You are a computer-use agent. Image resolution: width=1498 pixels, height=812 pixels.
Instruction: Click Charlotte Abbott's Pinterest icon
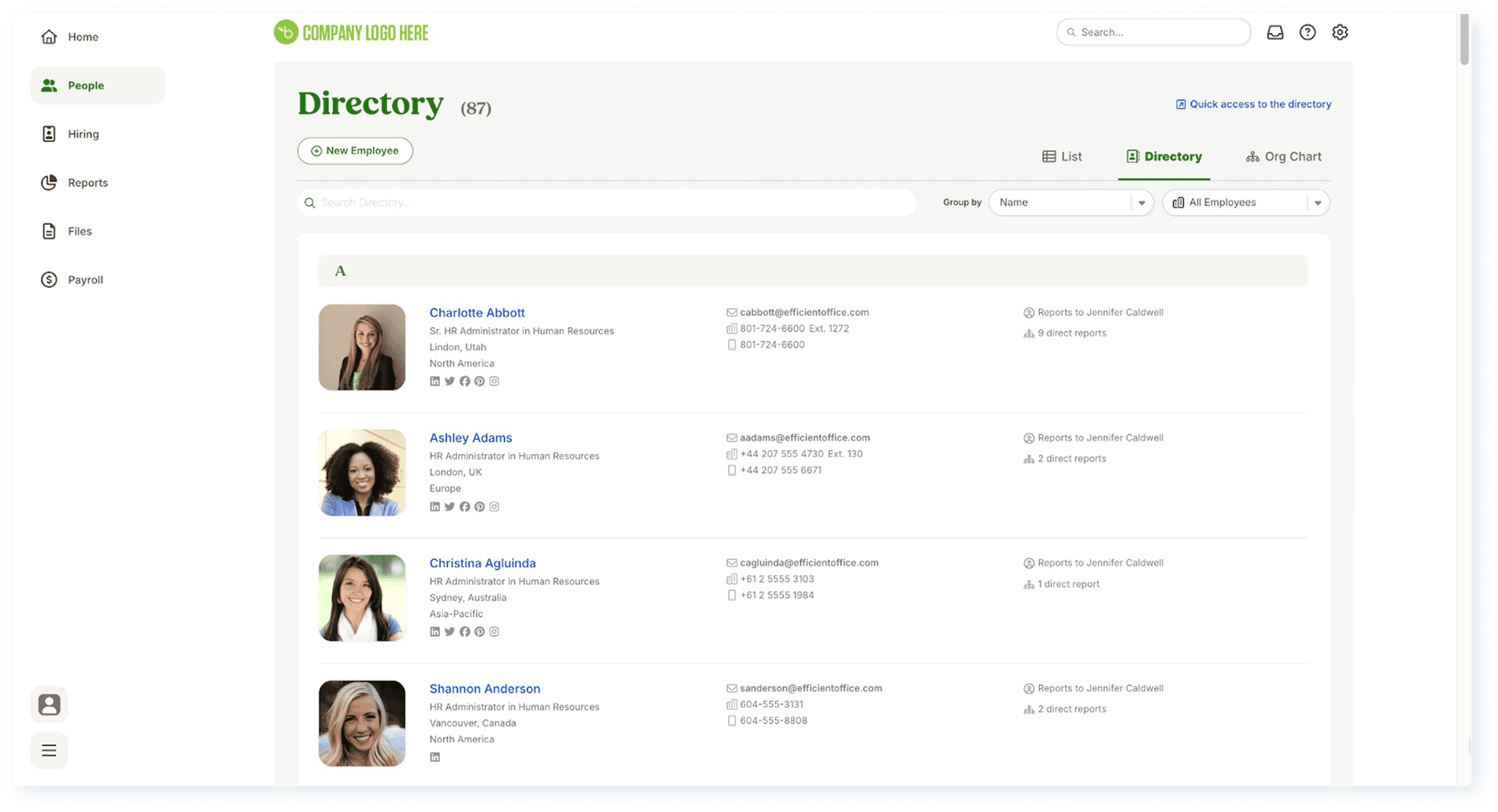pos(480,381)
